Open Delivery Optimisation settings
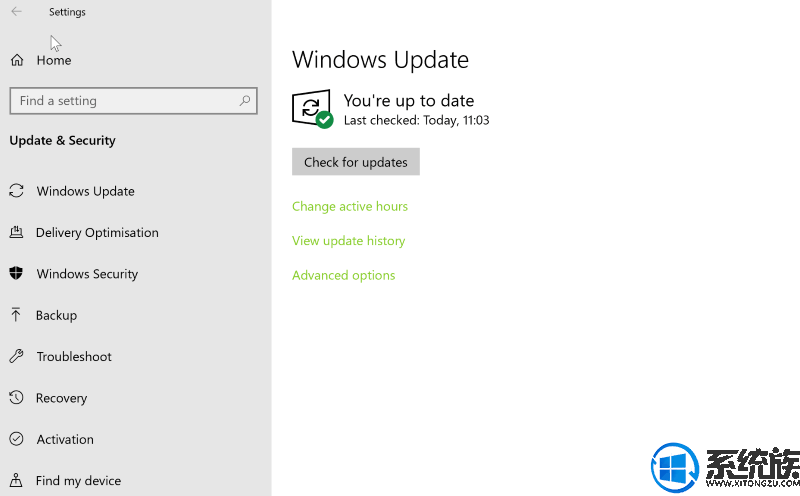The height and width of the screenshot is (496, 800). click(x=97, y=233)
